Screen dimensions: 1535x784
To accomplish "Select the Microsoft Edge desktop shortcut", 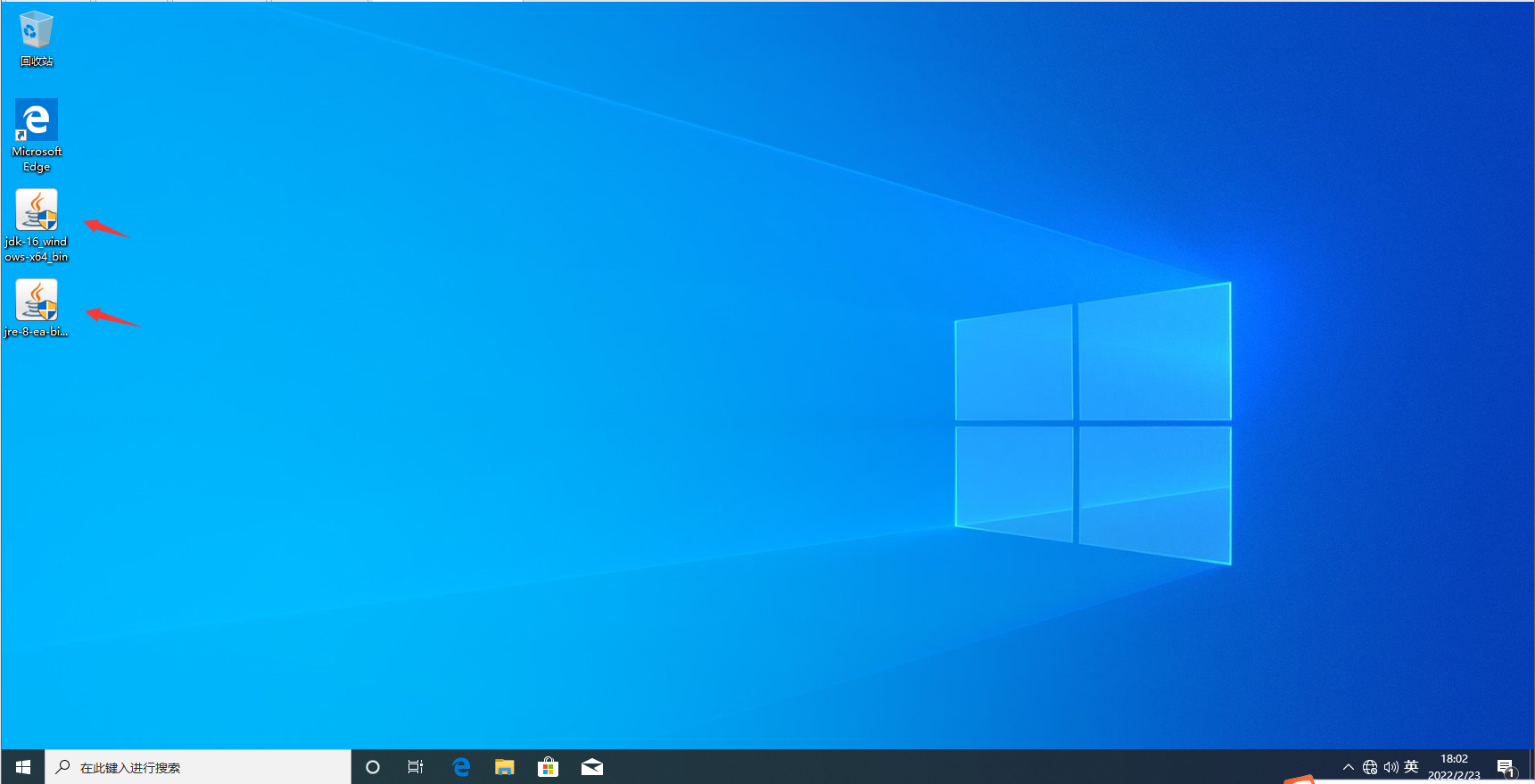I will tap(37, 135).
